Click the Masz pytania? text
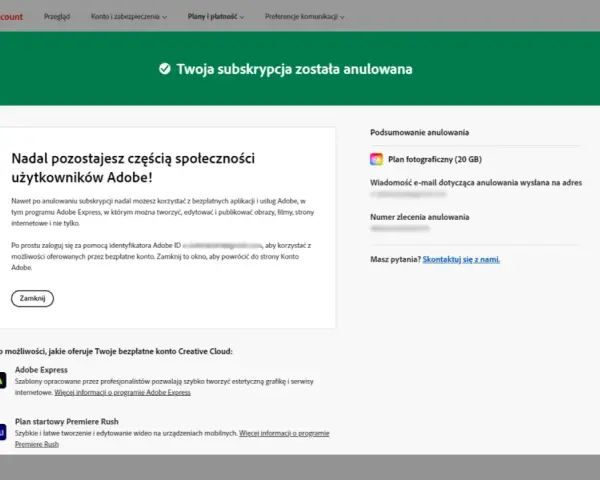The width and height of the screenshot is (600, 480). [395, 260]
